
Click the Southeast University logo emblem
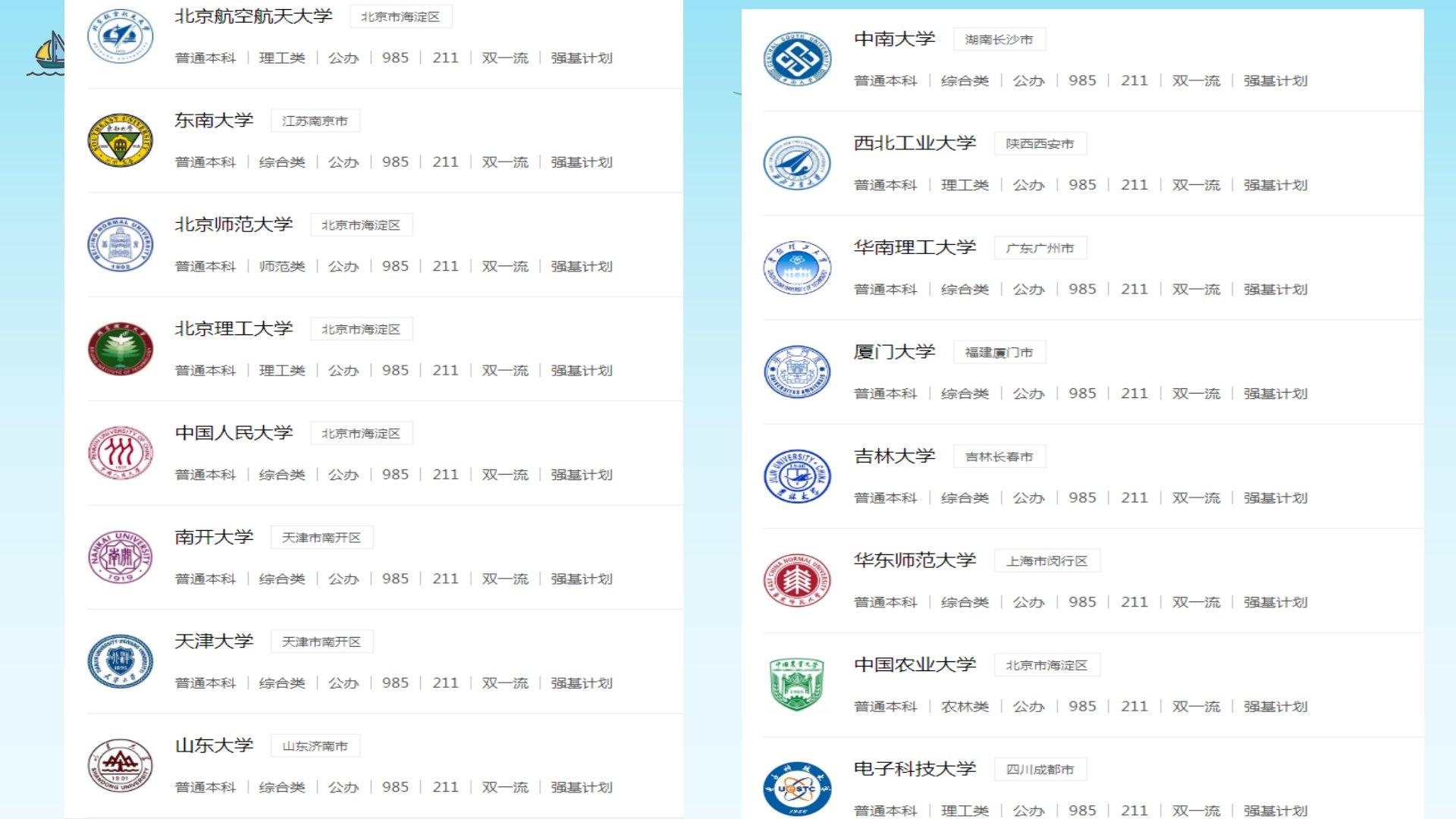pos(120,140)
